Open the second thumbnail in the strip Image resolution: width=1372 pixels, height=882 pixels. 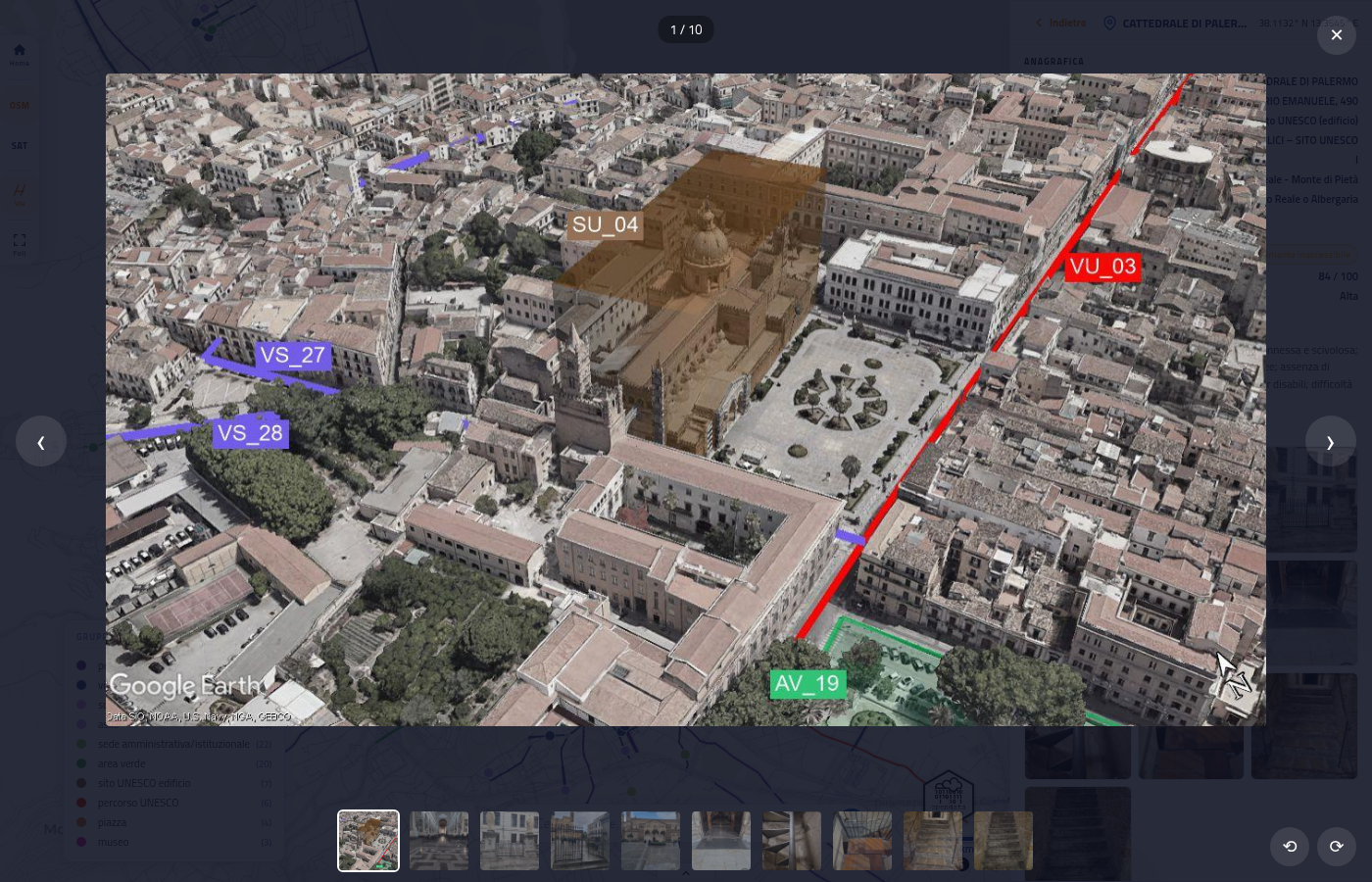439,841
